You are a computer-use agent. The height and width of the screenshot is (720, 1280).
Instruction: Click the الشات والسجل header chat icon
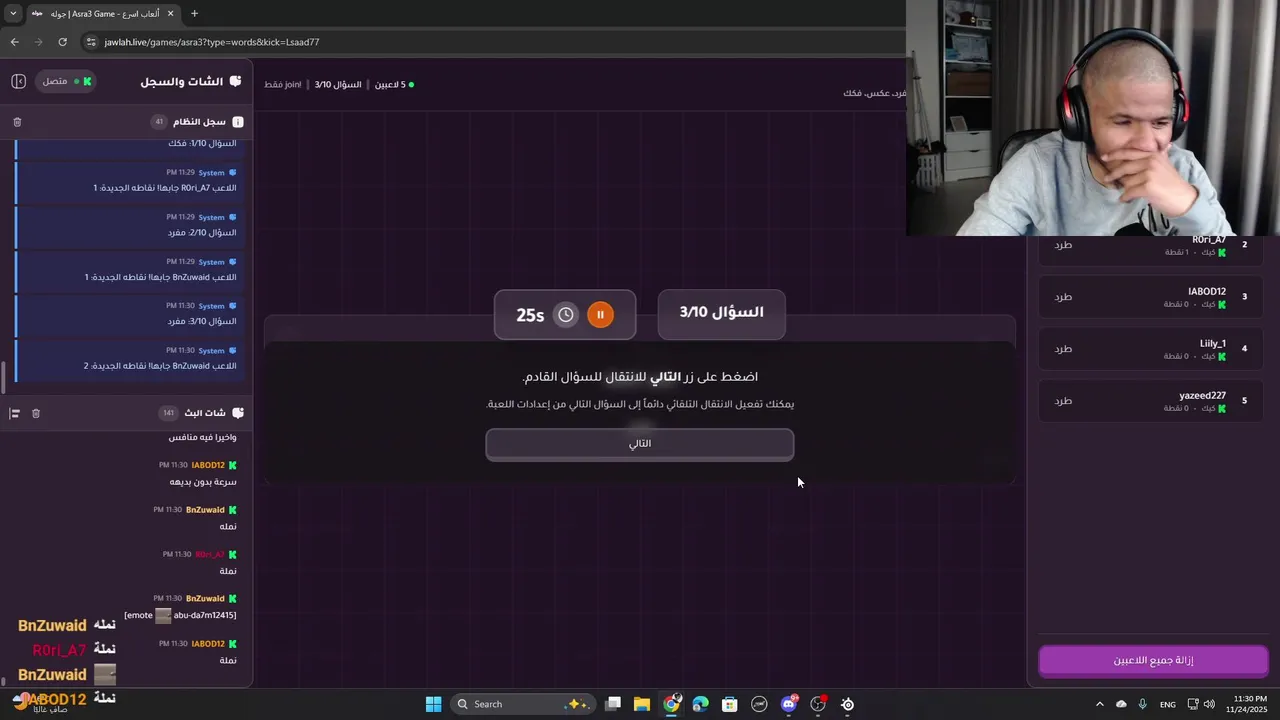tap(236, 81)
